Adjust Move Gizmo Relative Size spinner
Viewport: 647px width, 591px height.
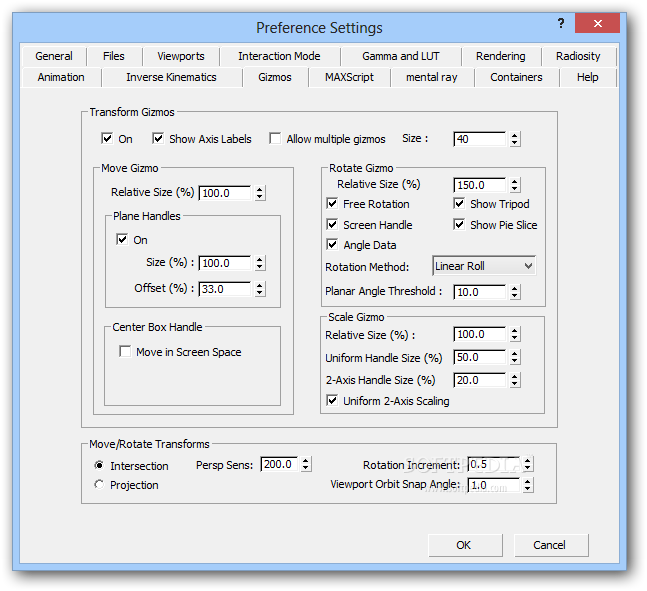point(259,193)
